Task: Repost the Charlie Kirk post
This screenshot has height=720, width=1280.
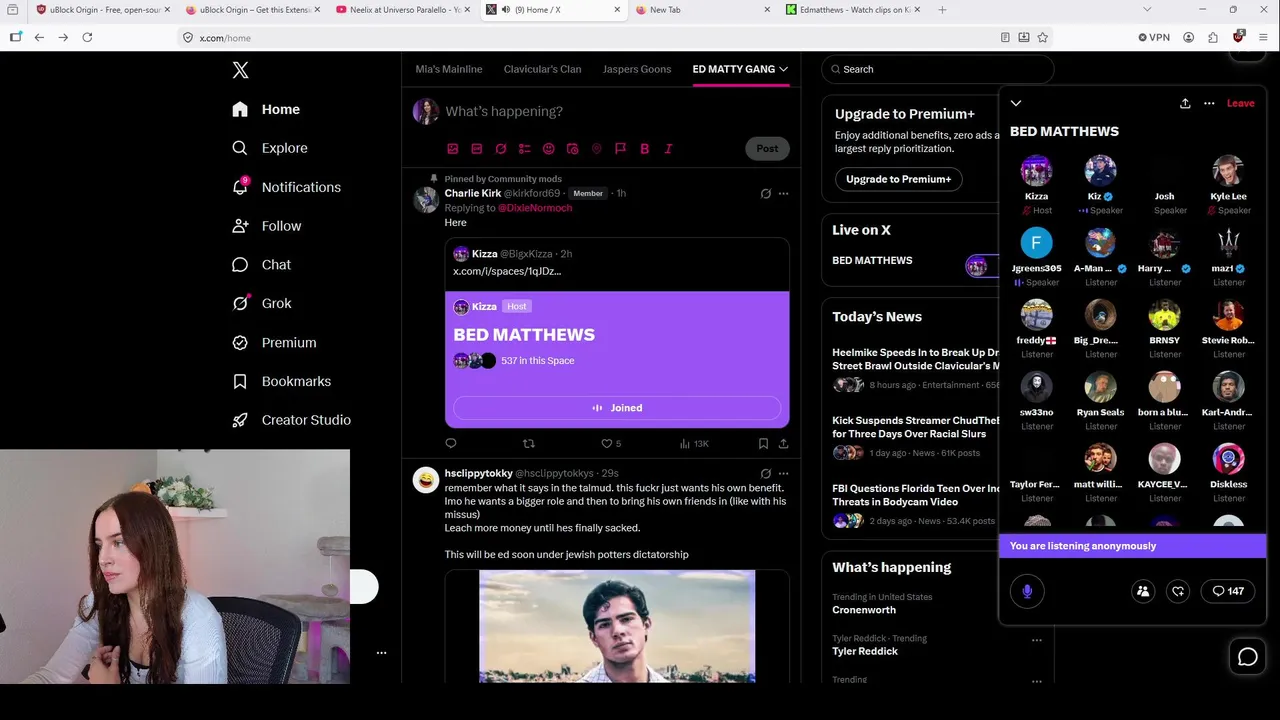Action: 529,443
